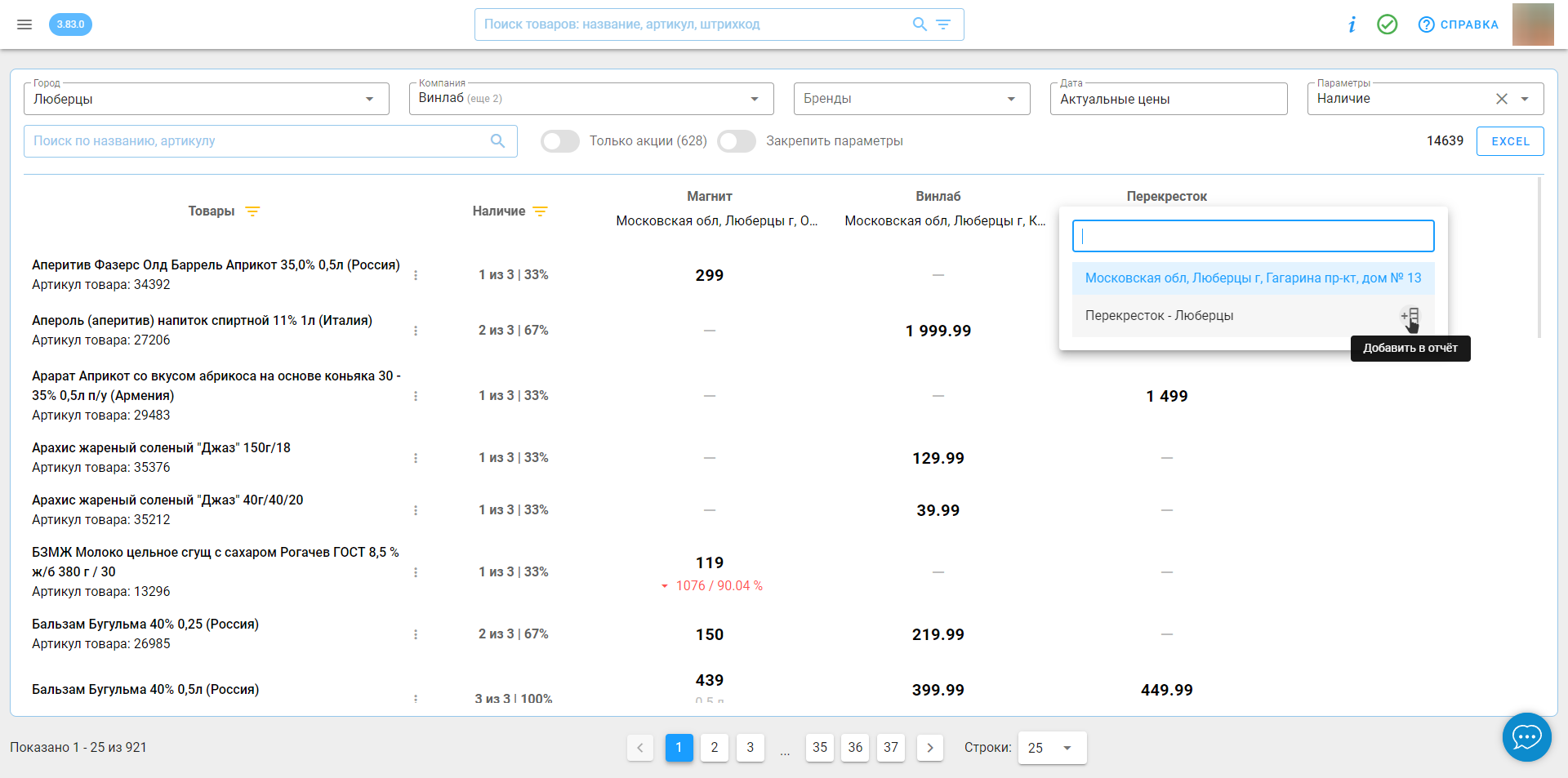The width and height of the screenshot is (1568, 778).
Task: Open filter options in top search bar
Action: (x=943, y=24)
